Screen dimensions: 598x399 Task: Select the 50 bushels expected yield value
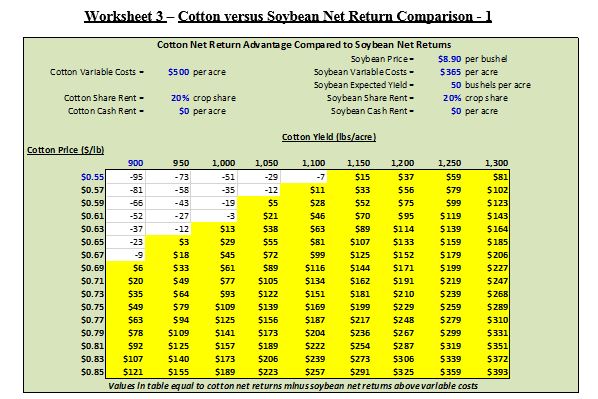coord(456,85)
